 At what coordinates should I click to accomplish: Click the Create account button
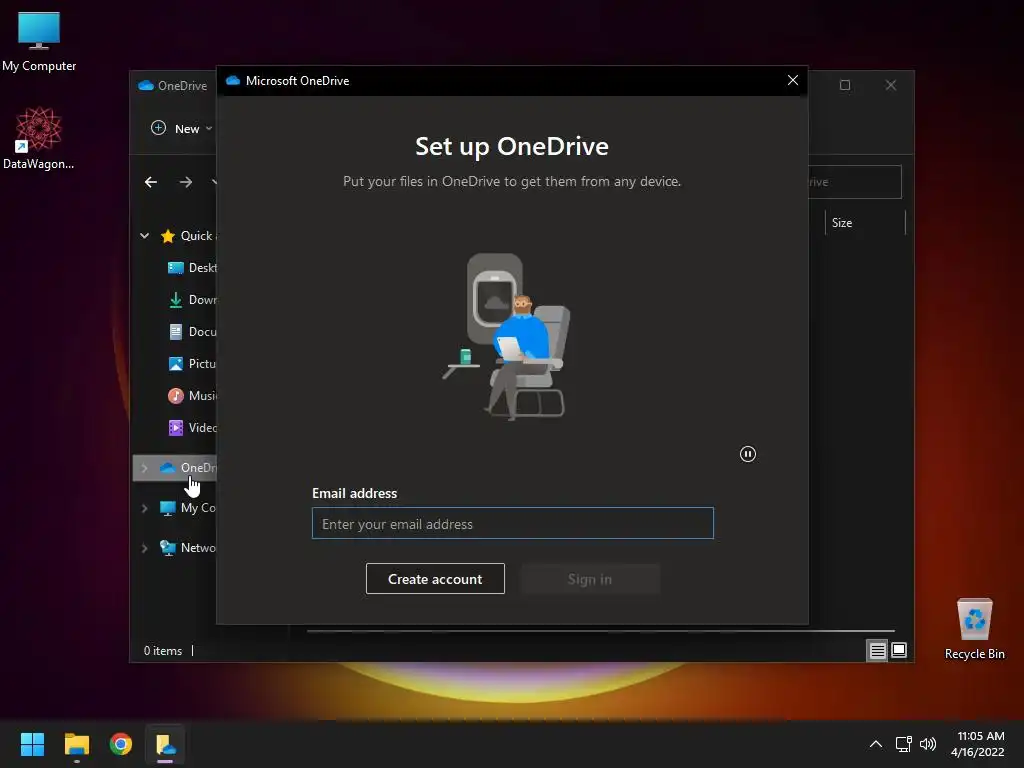435,579
